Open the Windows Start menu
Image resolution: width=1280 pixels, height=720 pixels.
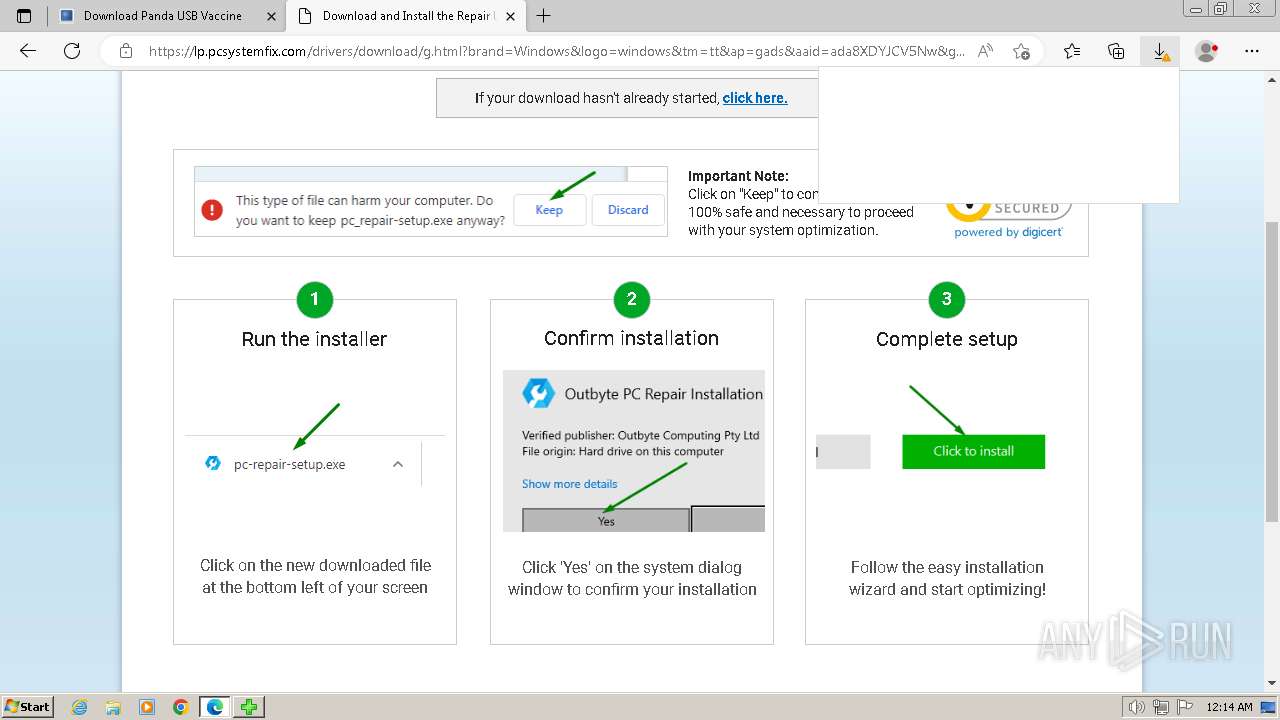pos(28,707)
